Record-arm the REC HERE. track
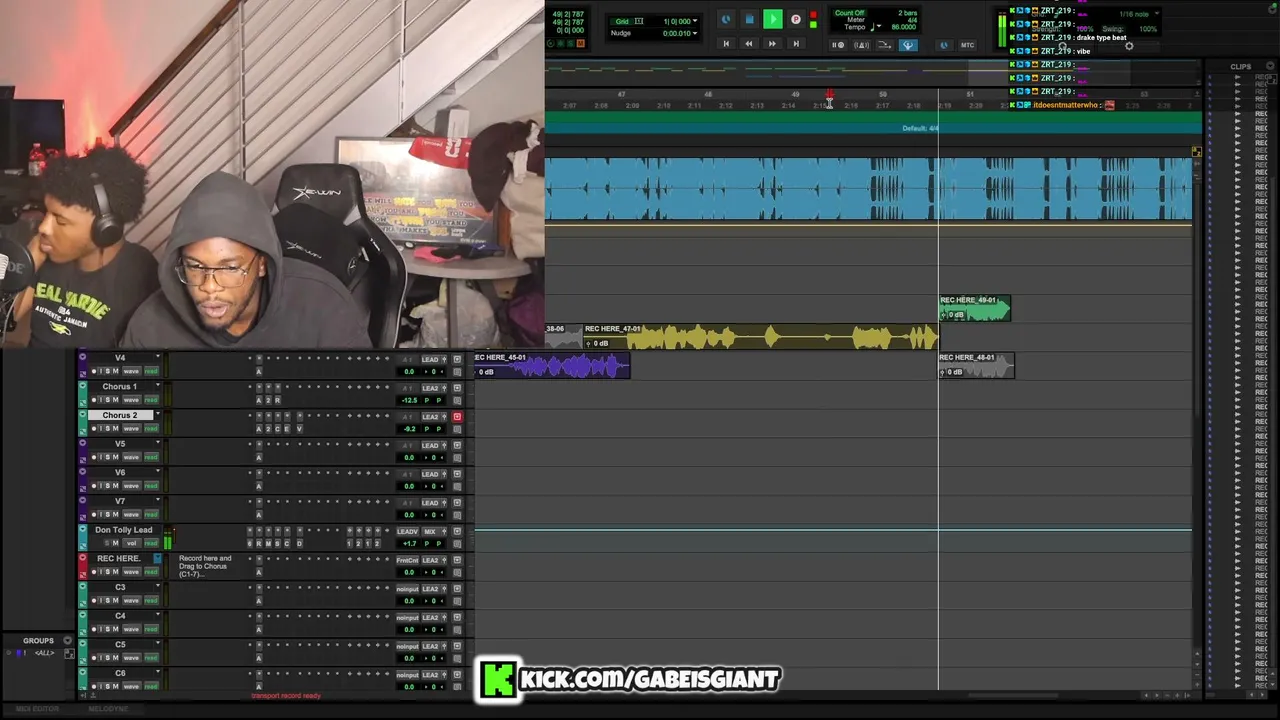This screenshot has width=1280, height=720. pyautogui.click(x=94, y=572)
